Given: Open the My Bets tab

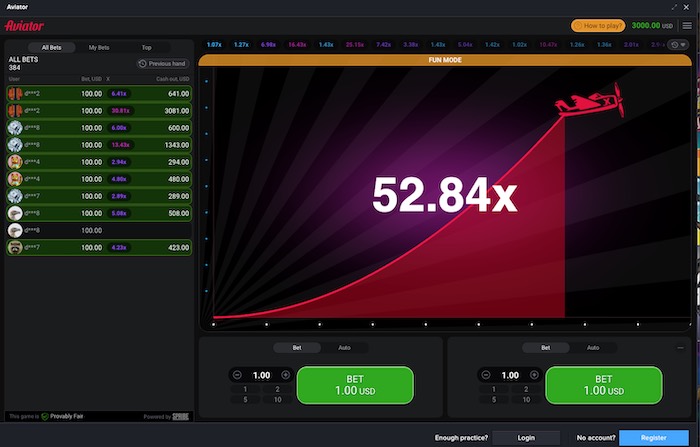Looking at the screenshot, I should 99,47.
